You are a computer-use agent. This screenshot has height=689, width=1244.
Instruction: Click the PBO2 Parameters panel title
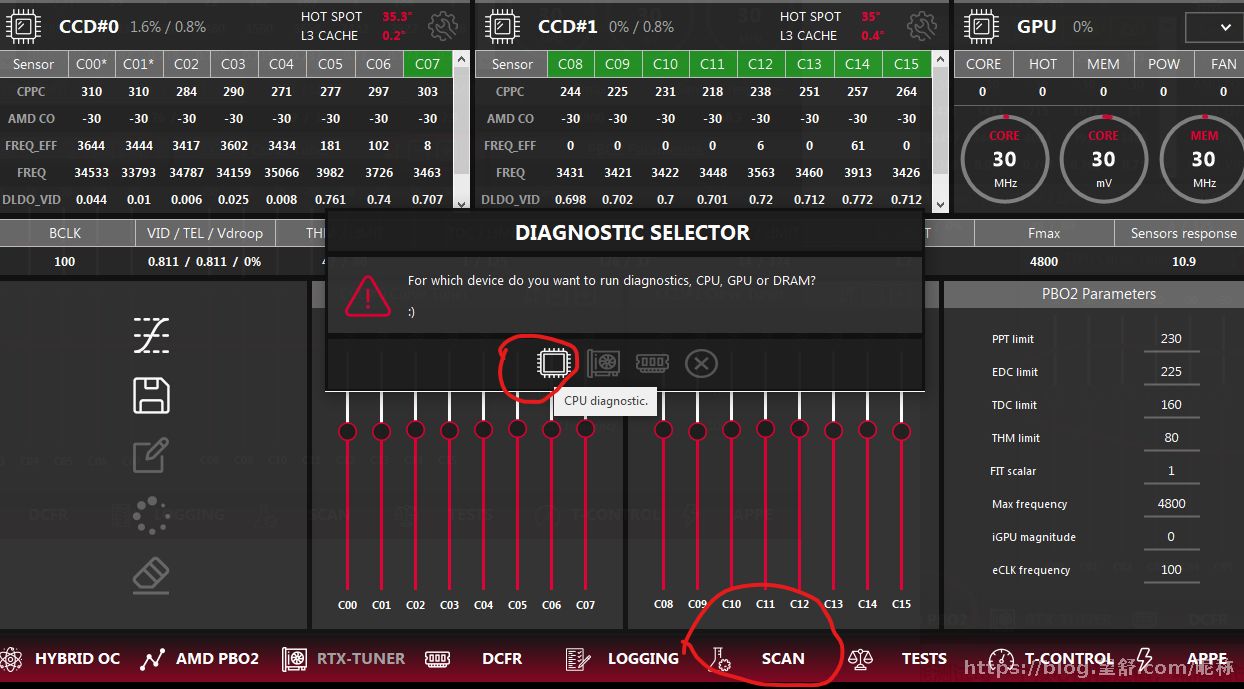[1099, 294]
